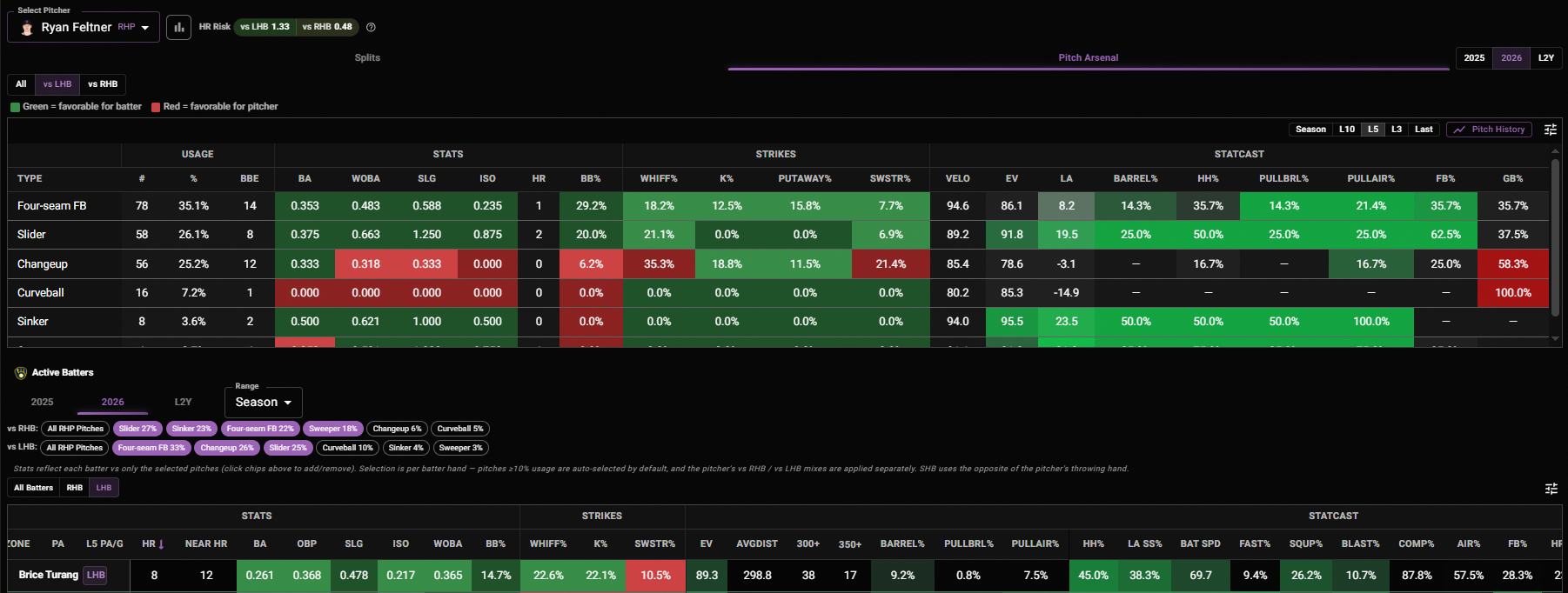Screen dimensions: 1568x593
Task: Click the Pitch History trend line icon
Action: pyautogui.click(x=1459, y=130)
